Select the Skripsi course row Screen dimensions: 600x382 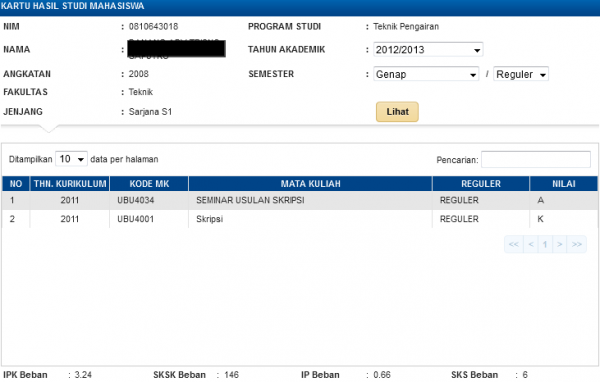click(300, 219)
